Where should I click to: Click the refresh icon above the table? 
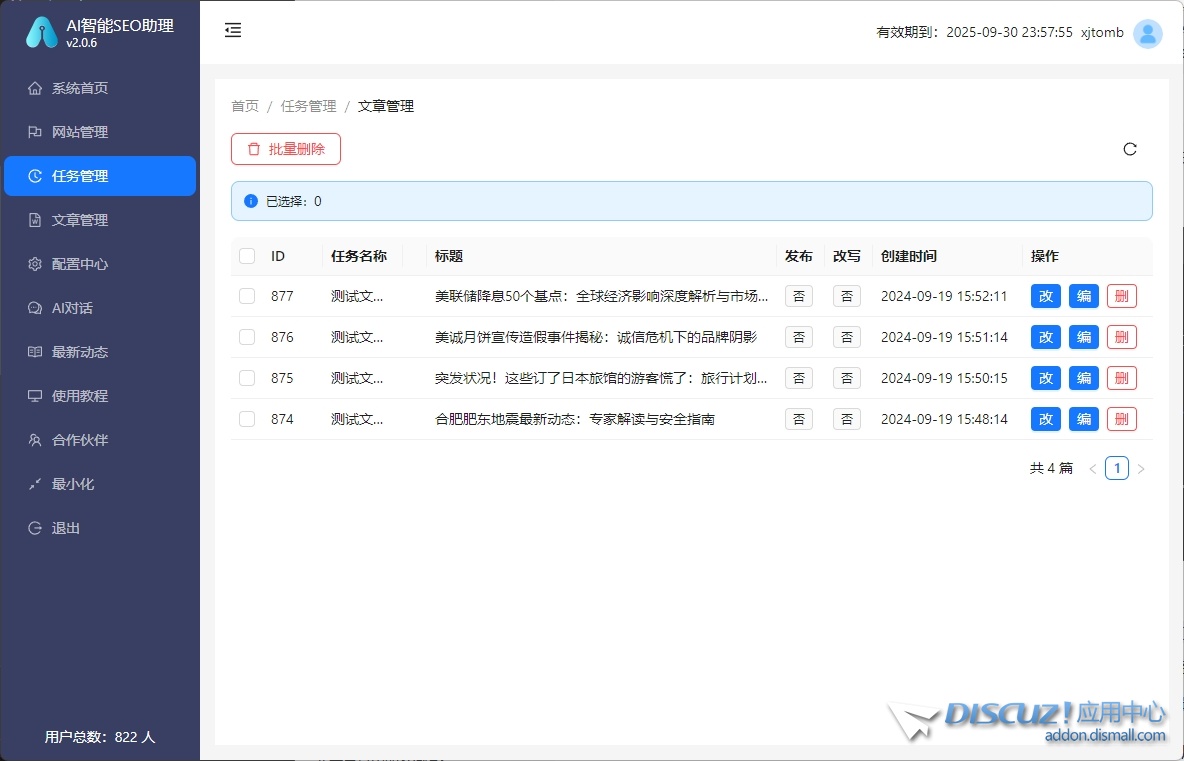coord(1130,149)
